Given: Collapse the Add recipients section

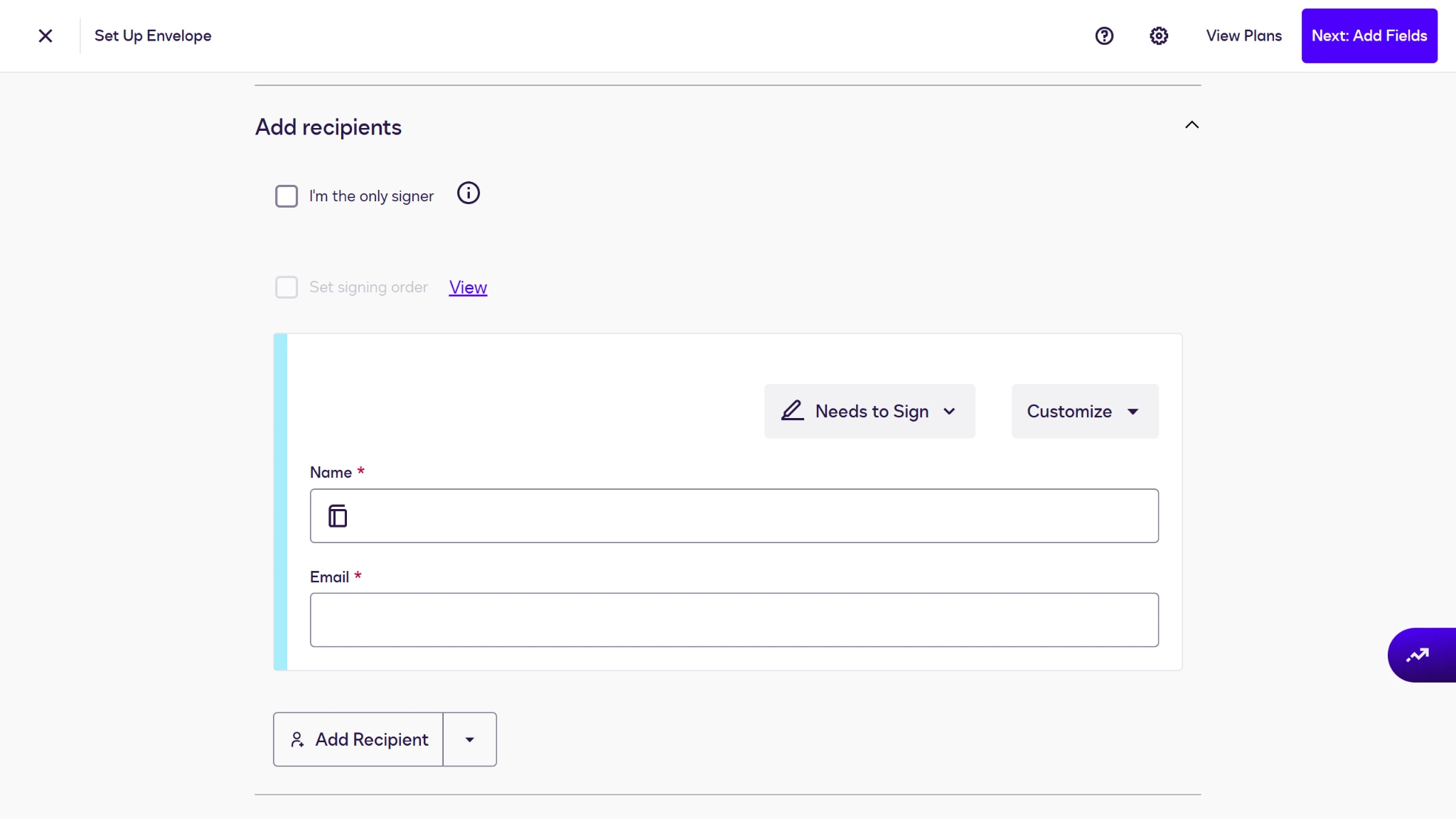Looking at the screenshot, I should pos(1192,125).
